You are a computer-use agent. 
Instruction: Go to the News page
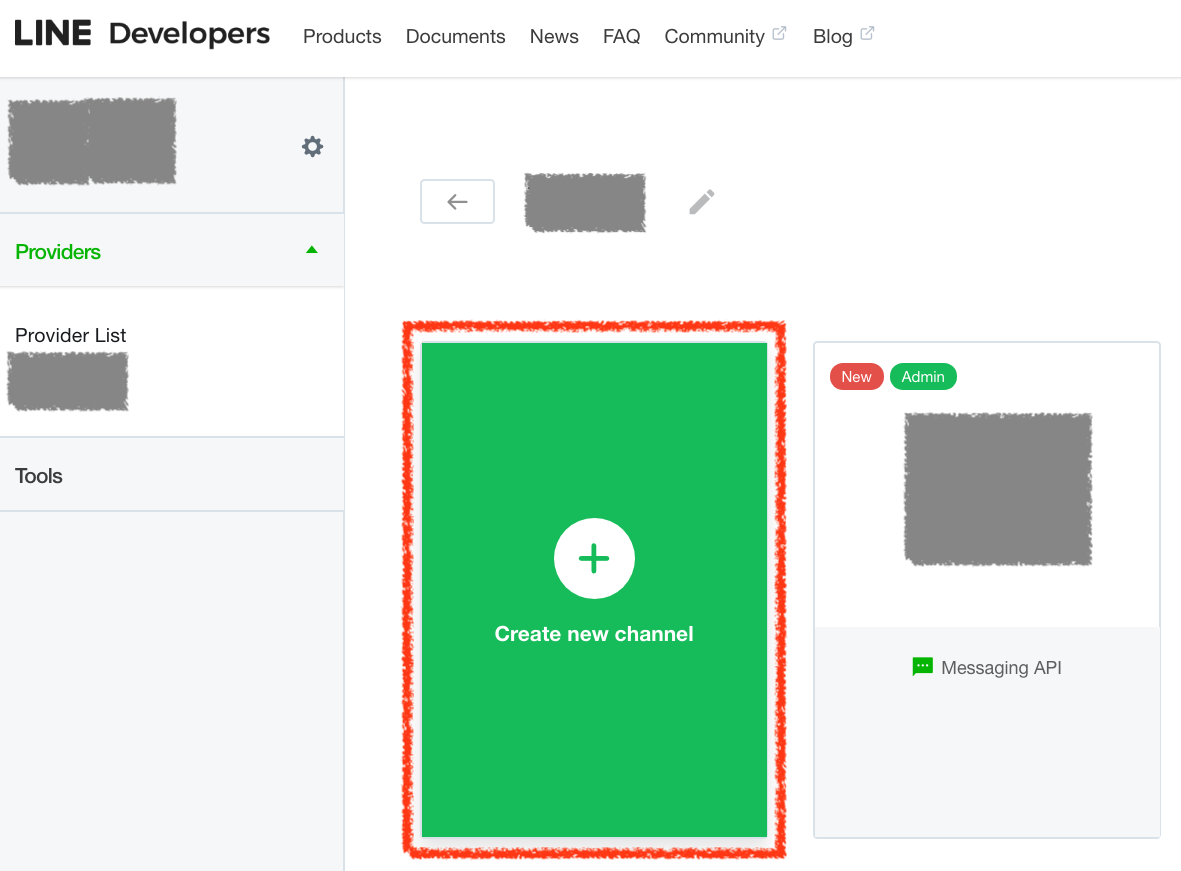[x=554, y=37]
